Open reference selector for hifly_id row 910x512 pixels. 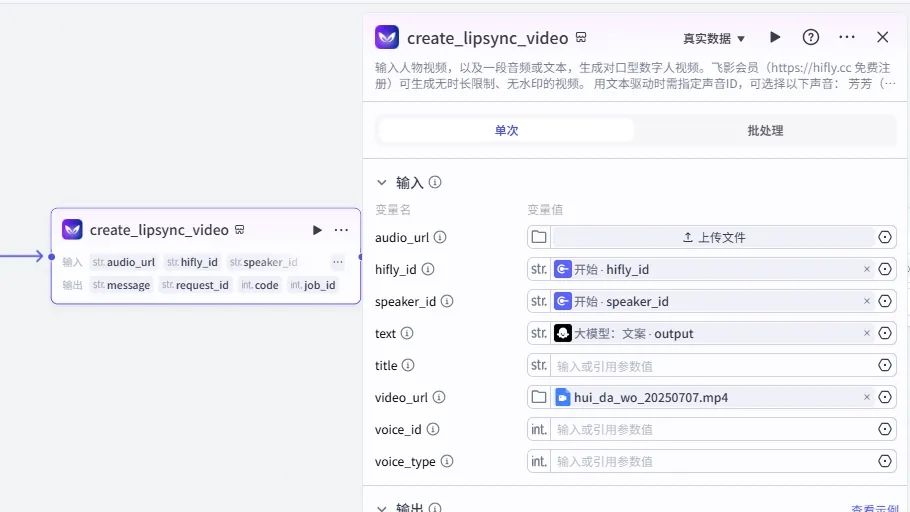884,269
